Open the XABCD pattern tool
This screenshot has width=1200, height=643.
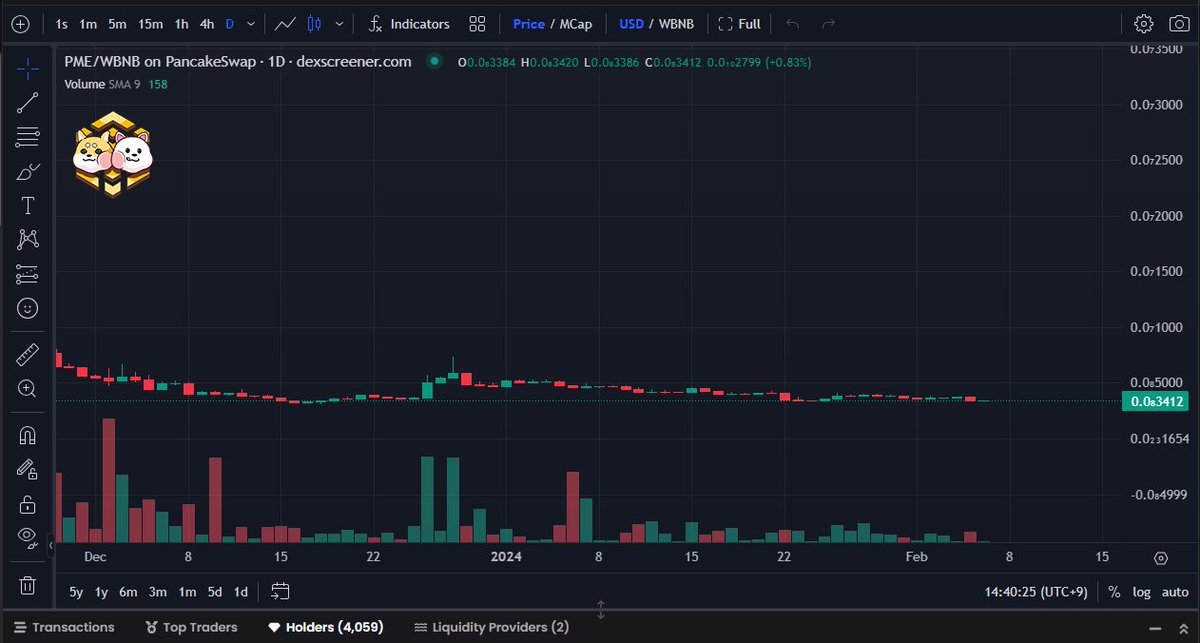coord(27,239)
